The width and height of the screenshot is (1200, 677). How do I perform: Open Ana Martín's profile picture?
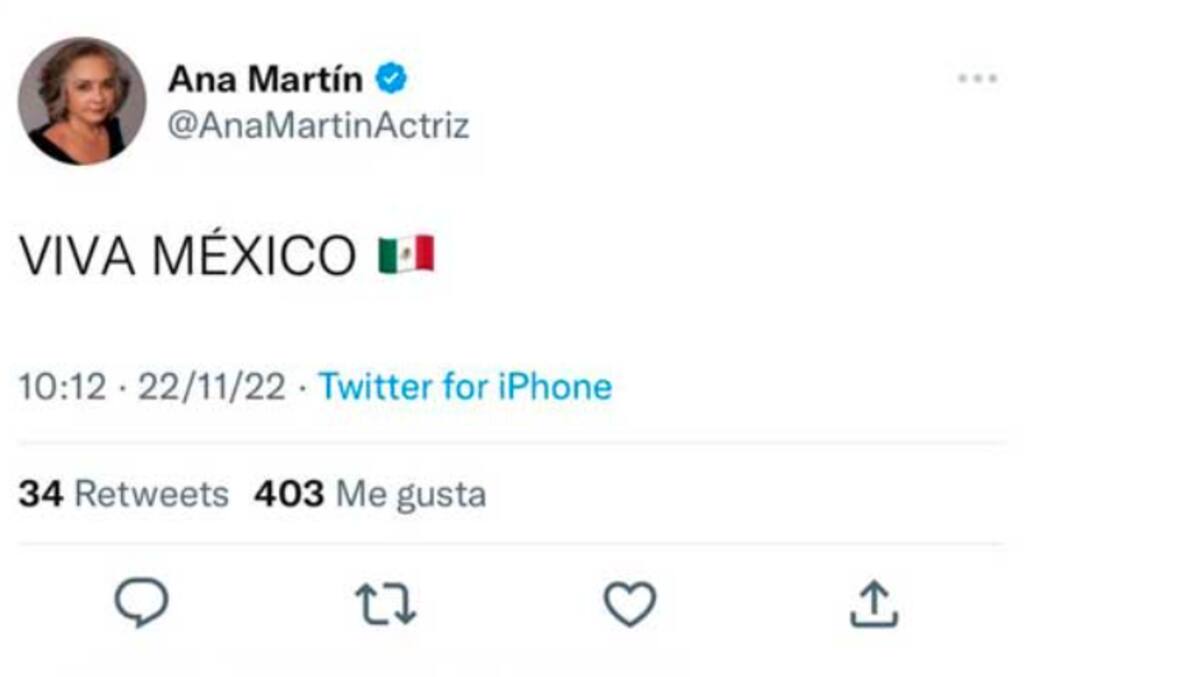pos(82,101)
